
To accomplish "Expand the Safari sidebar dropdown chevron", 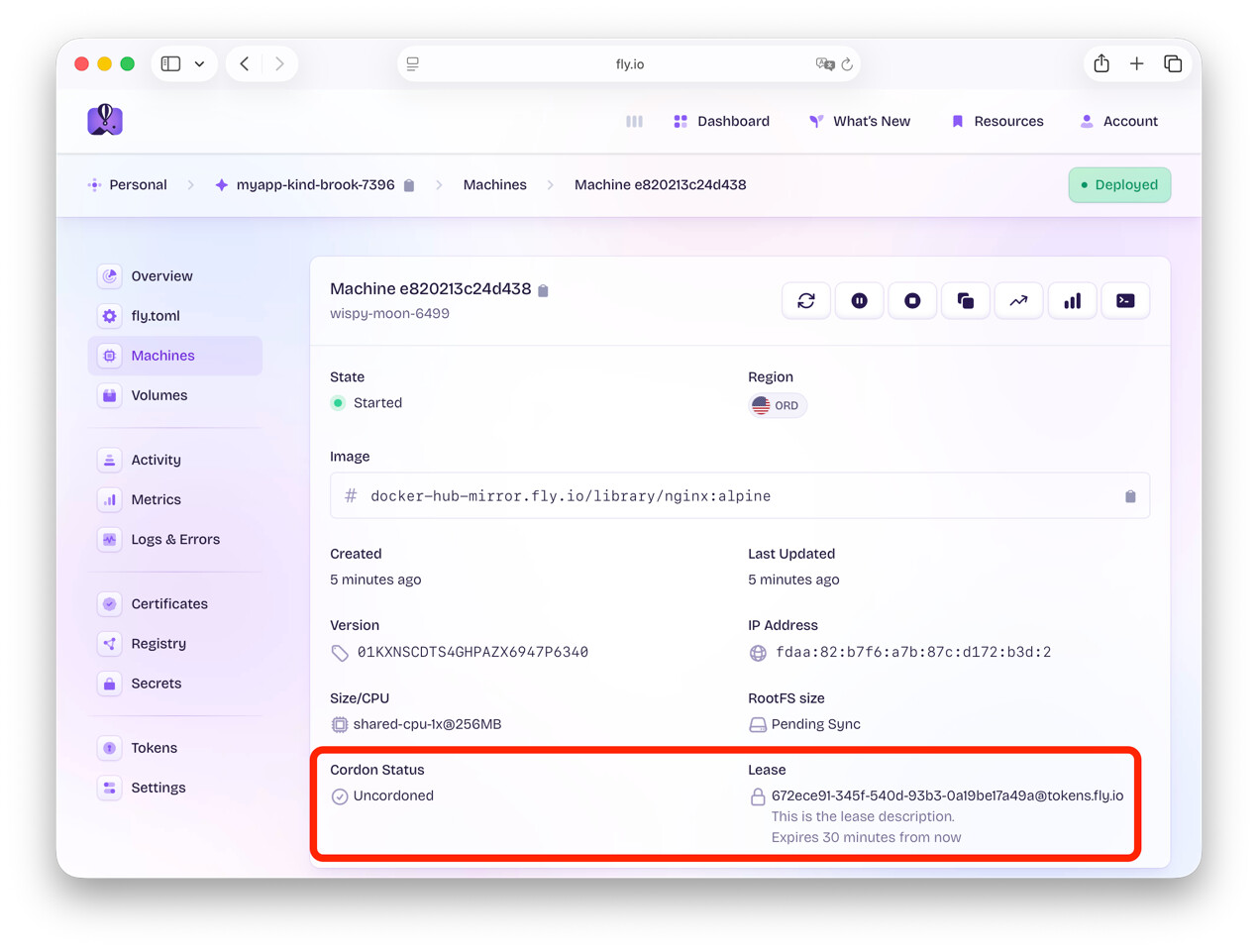I will tap(199, 64).
